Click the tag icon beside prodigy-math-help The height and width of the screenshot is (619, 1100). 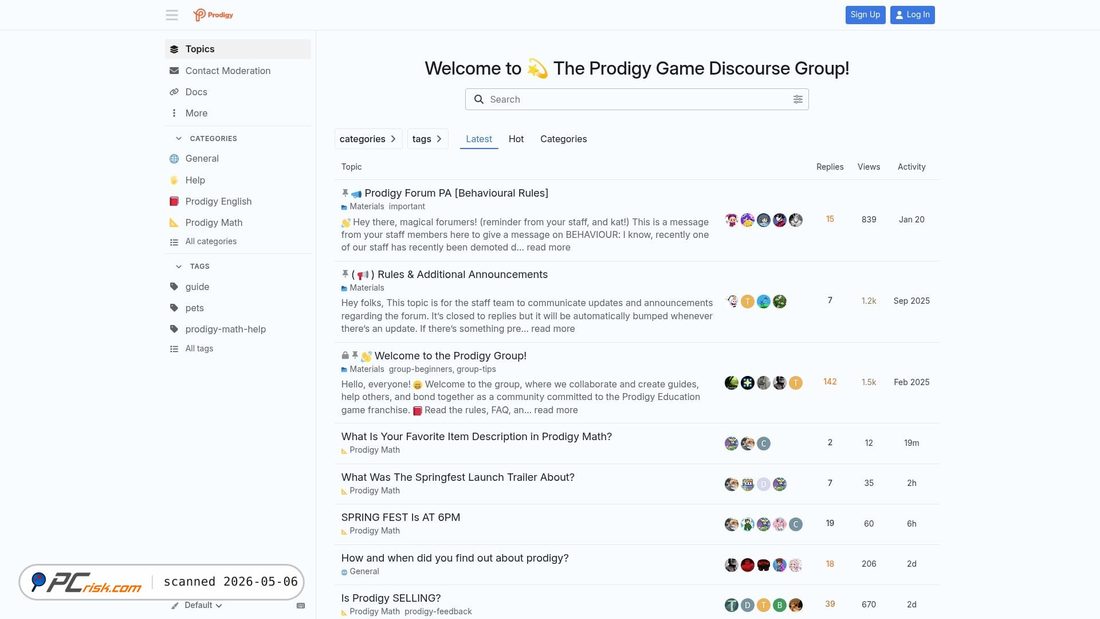click(x=174, y=329)
